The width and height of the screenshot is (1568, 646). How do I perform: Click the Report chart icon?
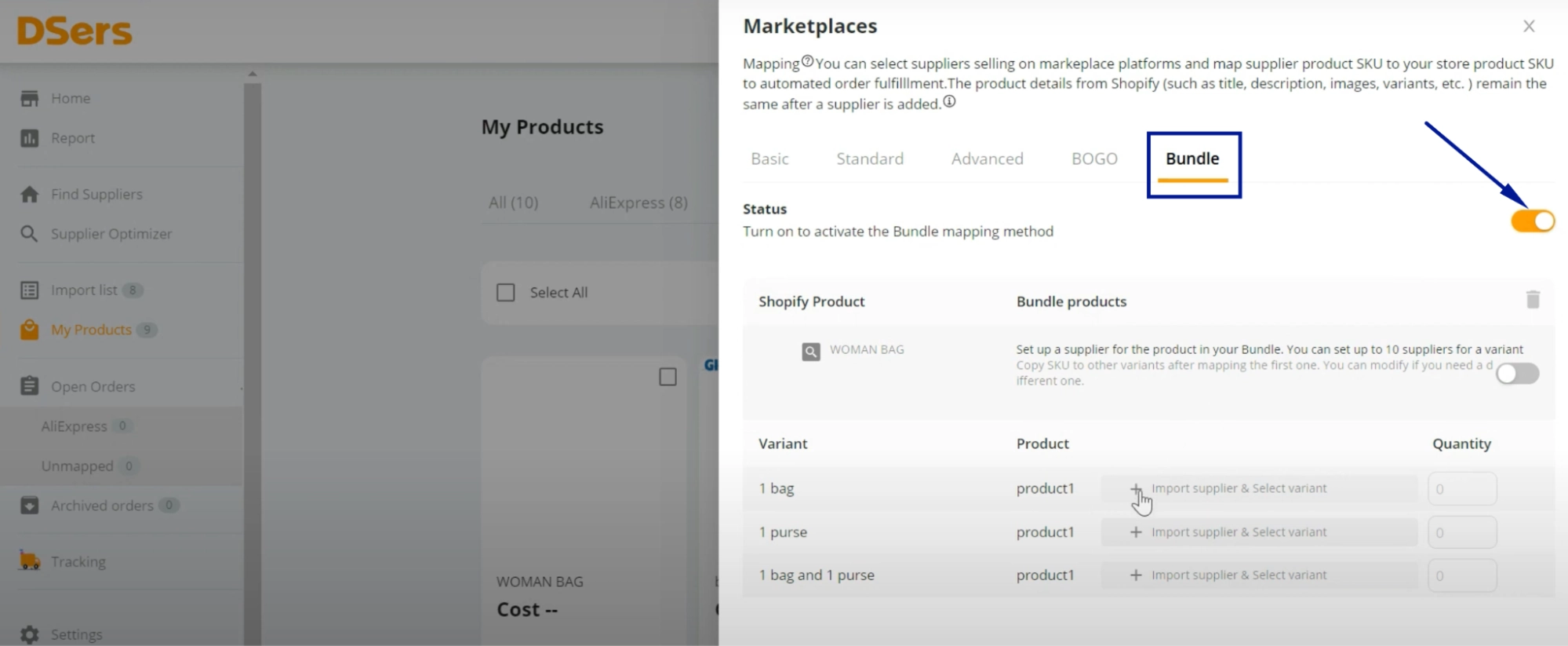30,138
